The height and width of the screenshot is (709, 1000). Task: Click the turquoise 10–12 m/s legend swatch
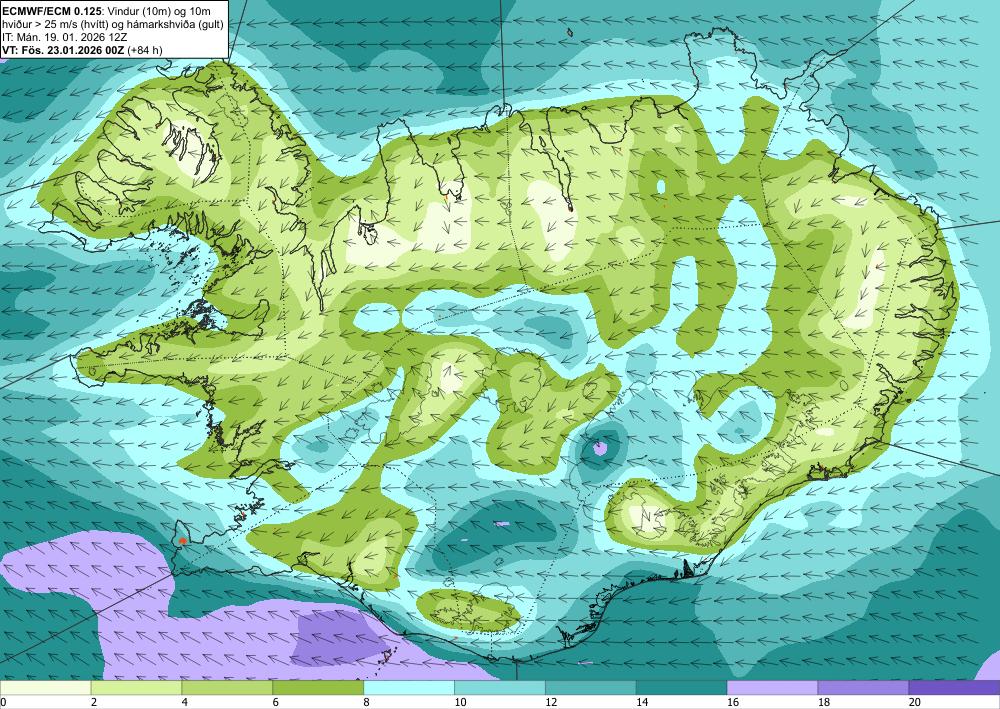[x=499, y=688]
